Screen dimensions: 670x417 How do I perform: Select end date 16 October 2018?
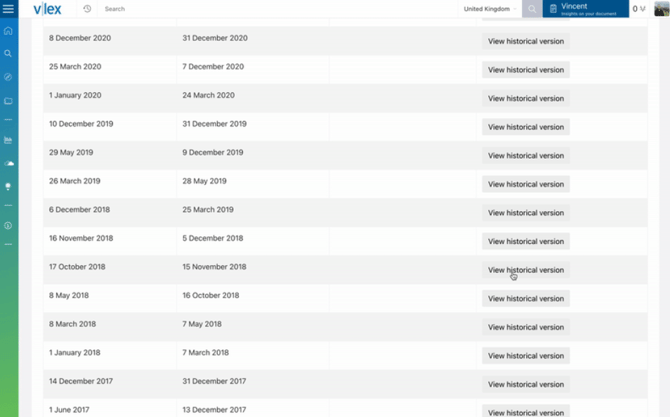coord(211,296)
